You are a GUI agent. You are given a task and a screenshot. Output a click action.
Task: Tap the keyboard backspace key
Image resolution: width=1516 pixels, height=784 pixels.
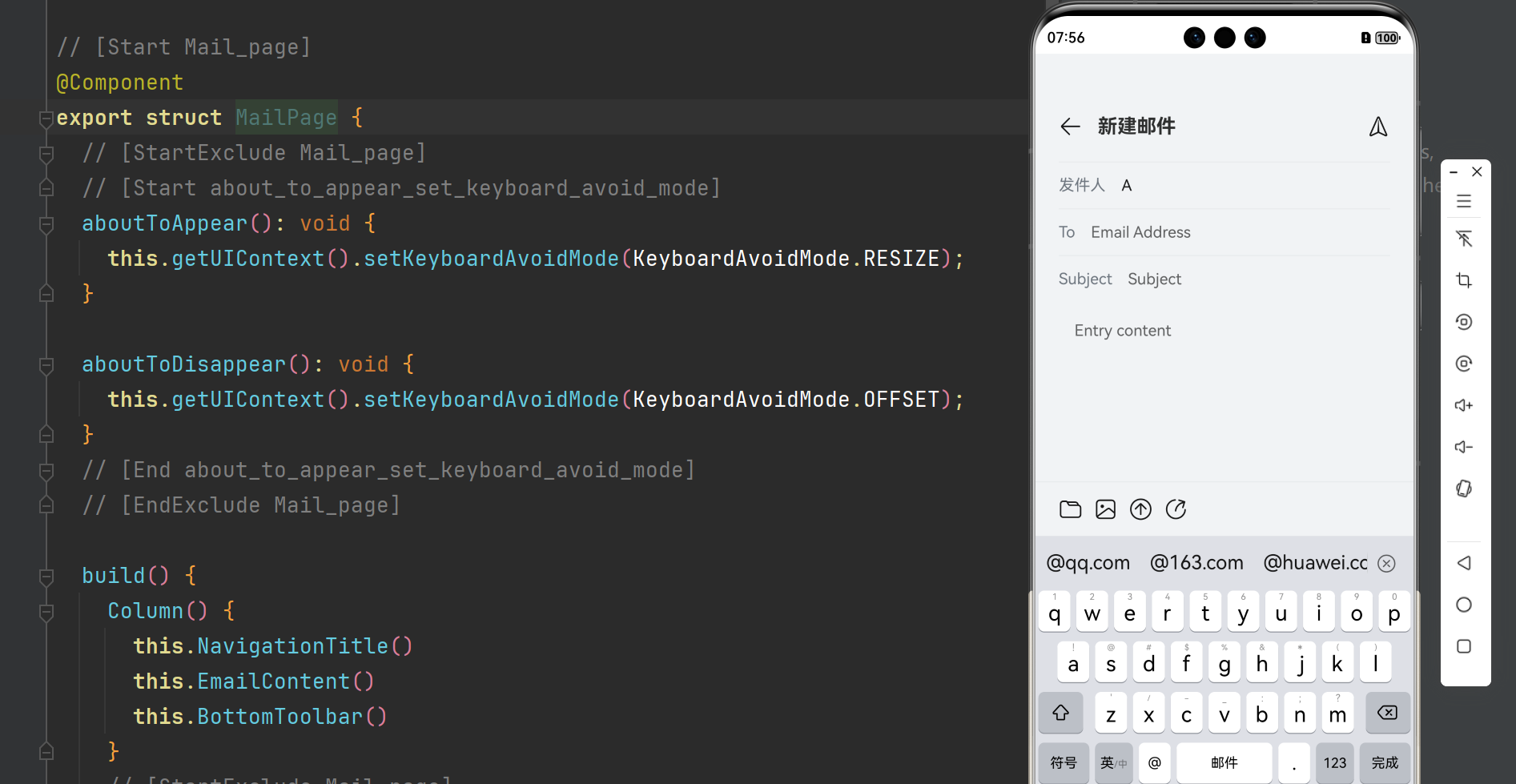pyautogui.click(x=1388, y=713)
